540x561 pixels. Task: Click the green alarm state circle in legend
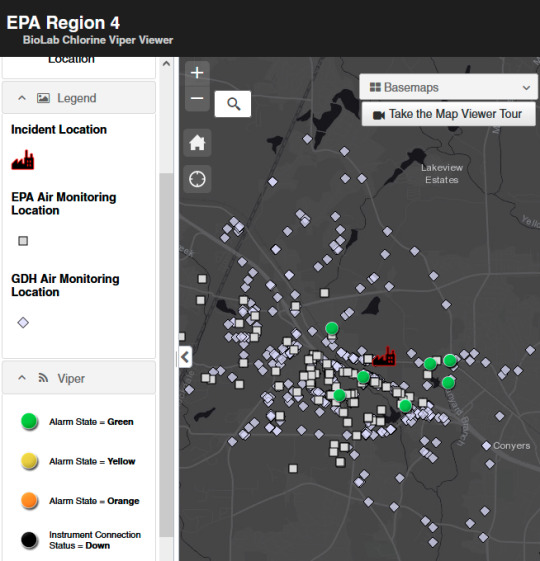click(x=29, y=421)
